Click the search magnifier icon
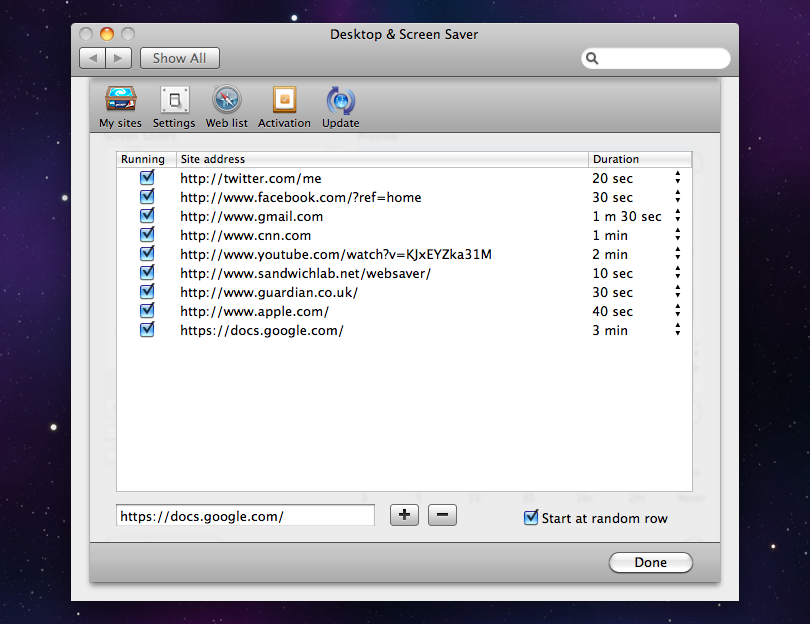This screenshot has width=810, height=624. 593,59
